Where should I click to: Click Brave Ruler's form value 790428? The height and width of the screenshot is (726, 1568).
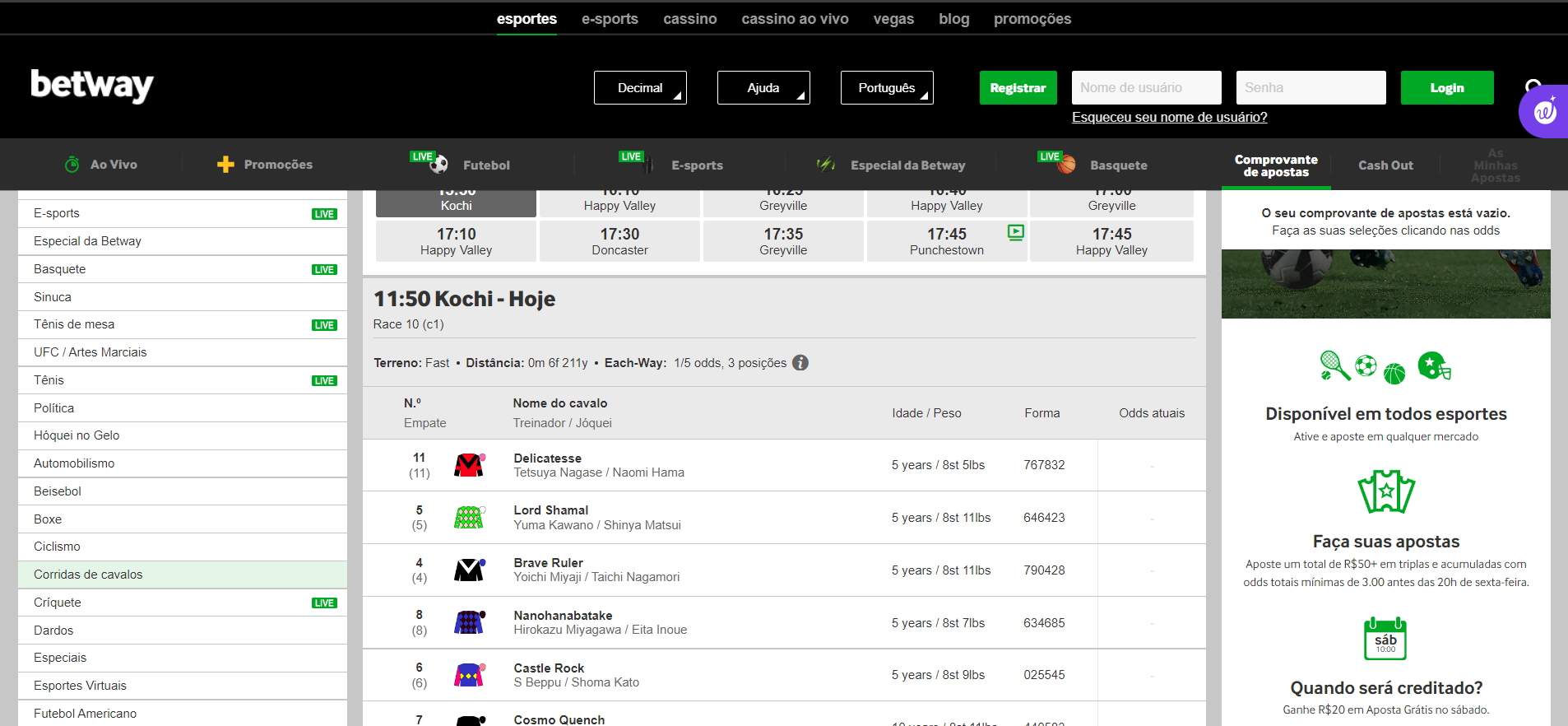[1044, 570]
